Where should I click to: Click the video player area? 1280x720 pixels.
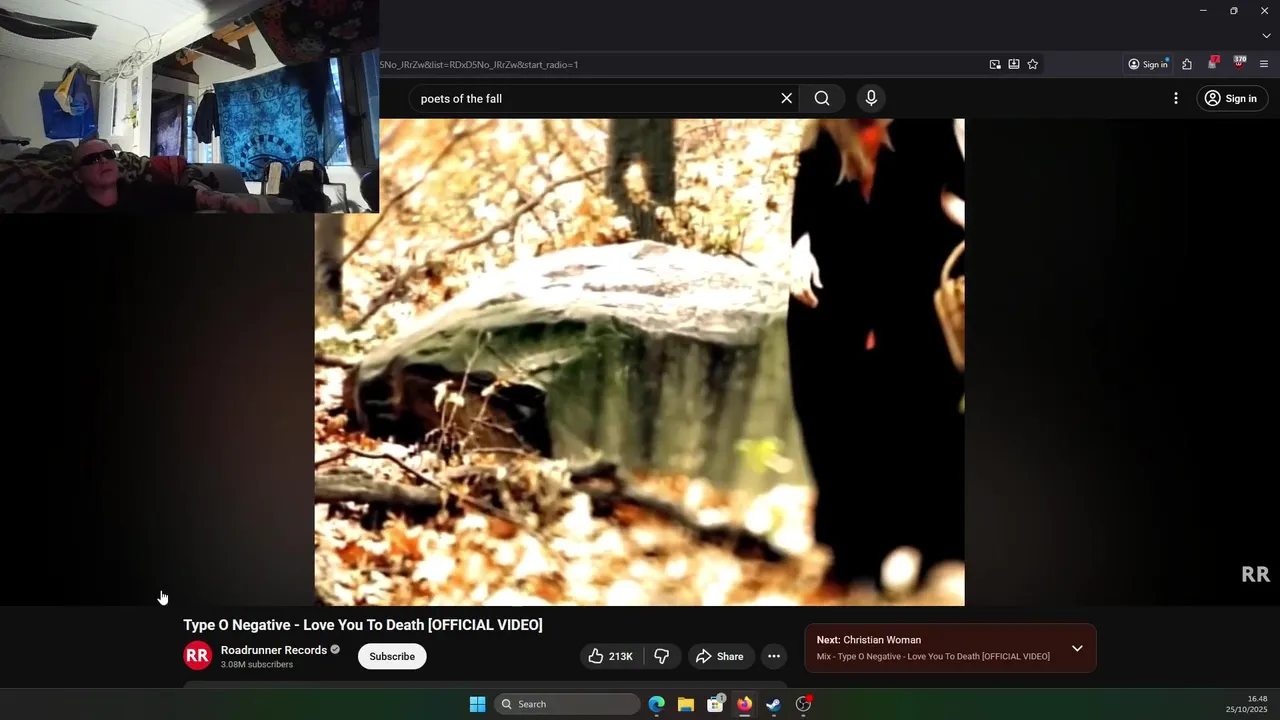point(640,362)
